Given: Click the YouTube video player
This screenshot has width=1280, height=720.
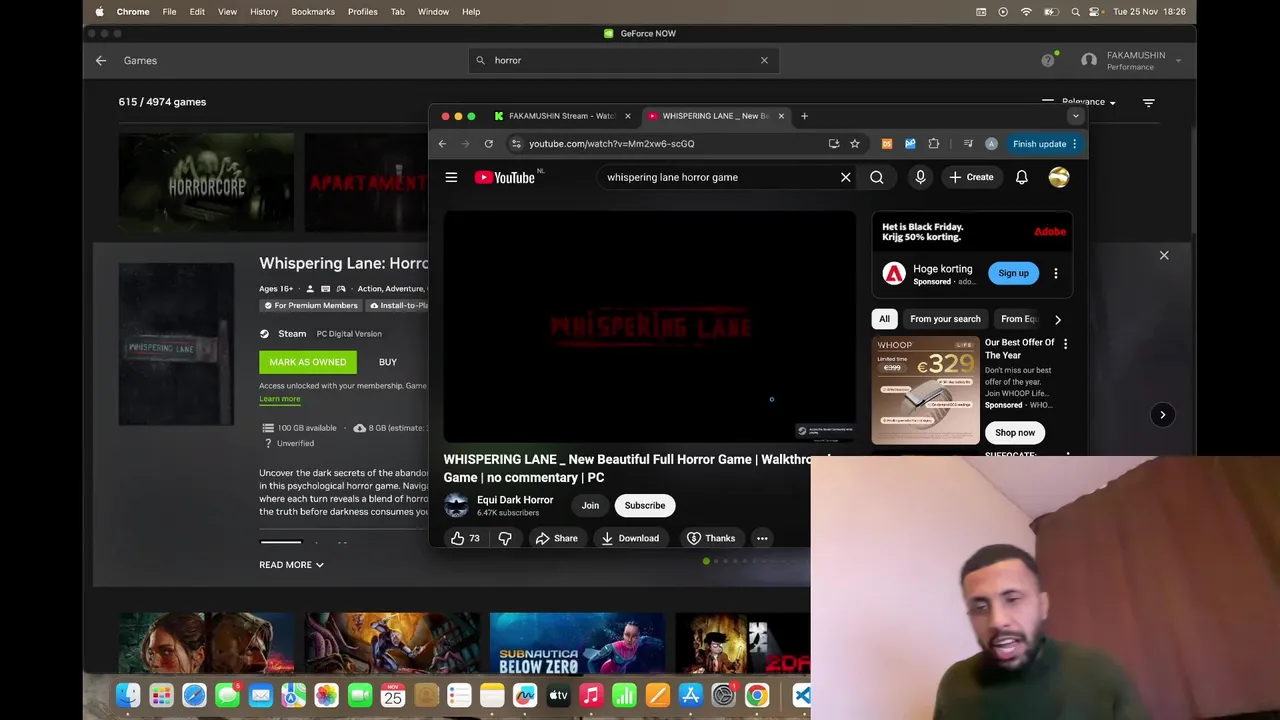Looking at the screenshot, I should pos(650,326).
